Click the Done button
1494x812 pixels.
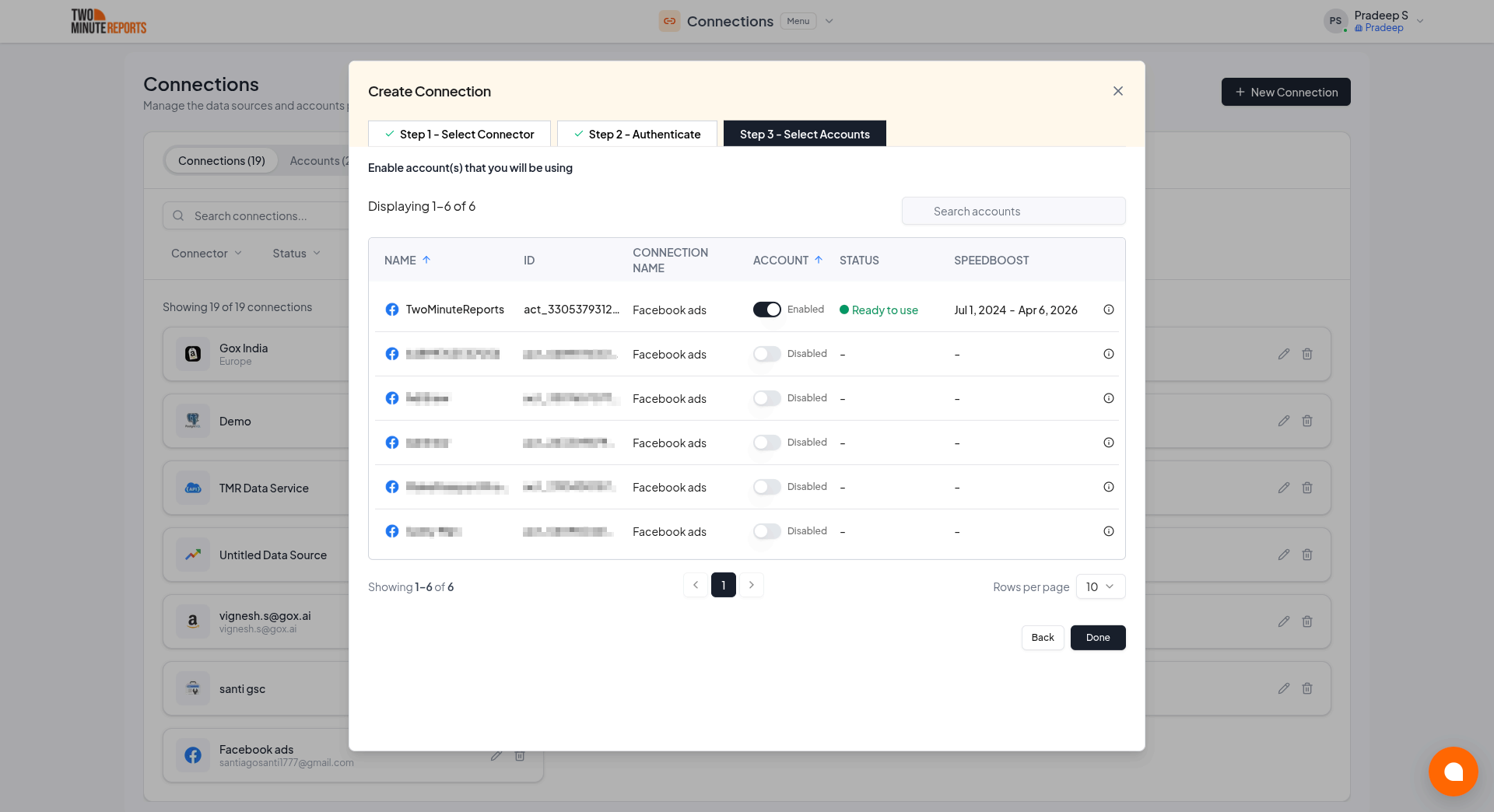(x=1097, y=638)
